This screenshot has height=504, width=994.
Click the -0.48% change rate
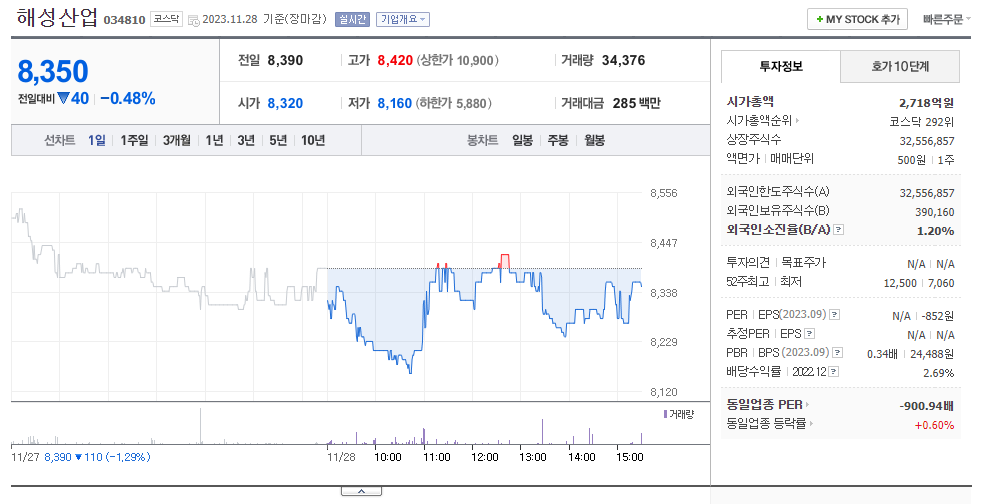pos(127,98)
